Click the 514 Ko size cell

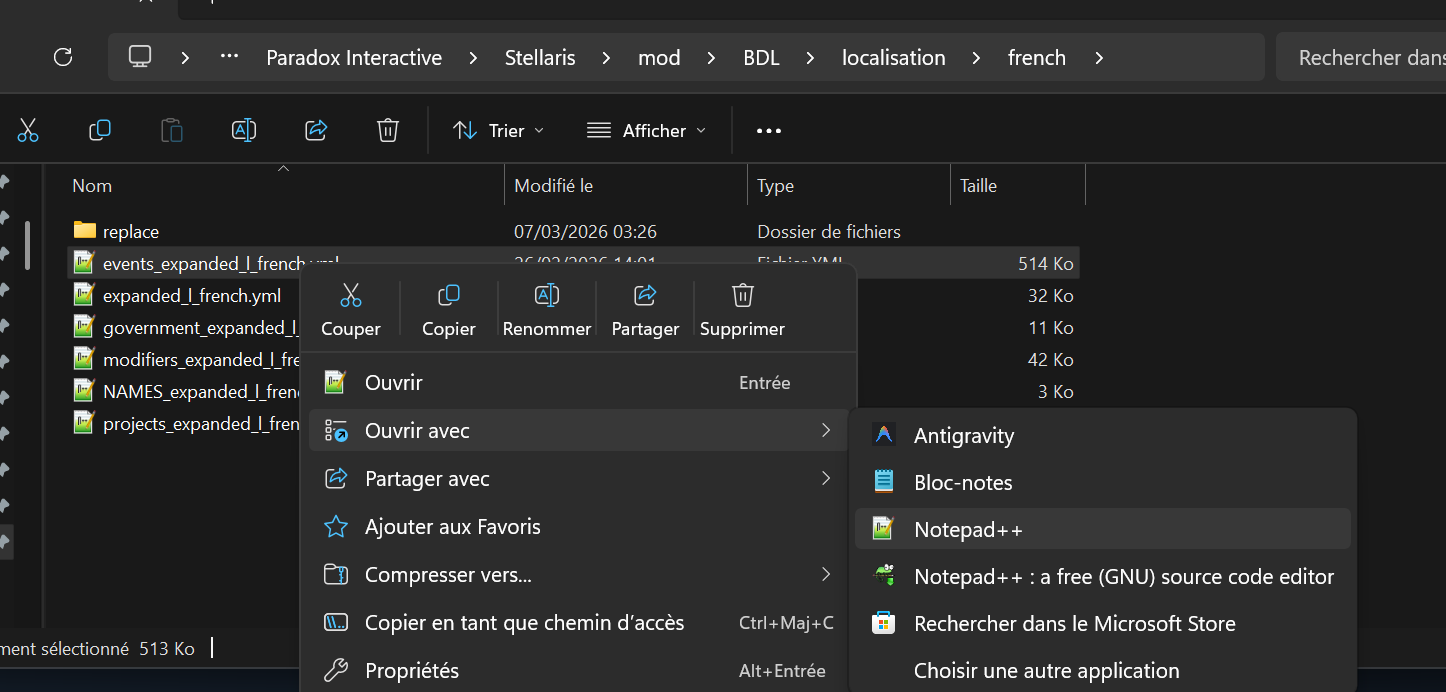tap(1046, 264)
